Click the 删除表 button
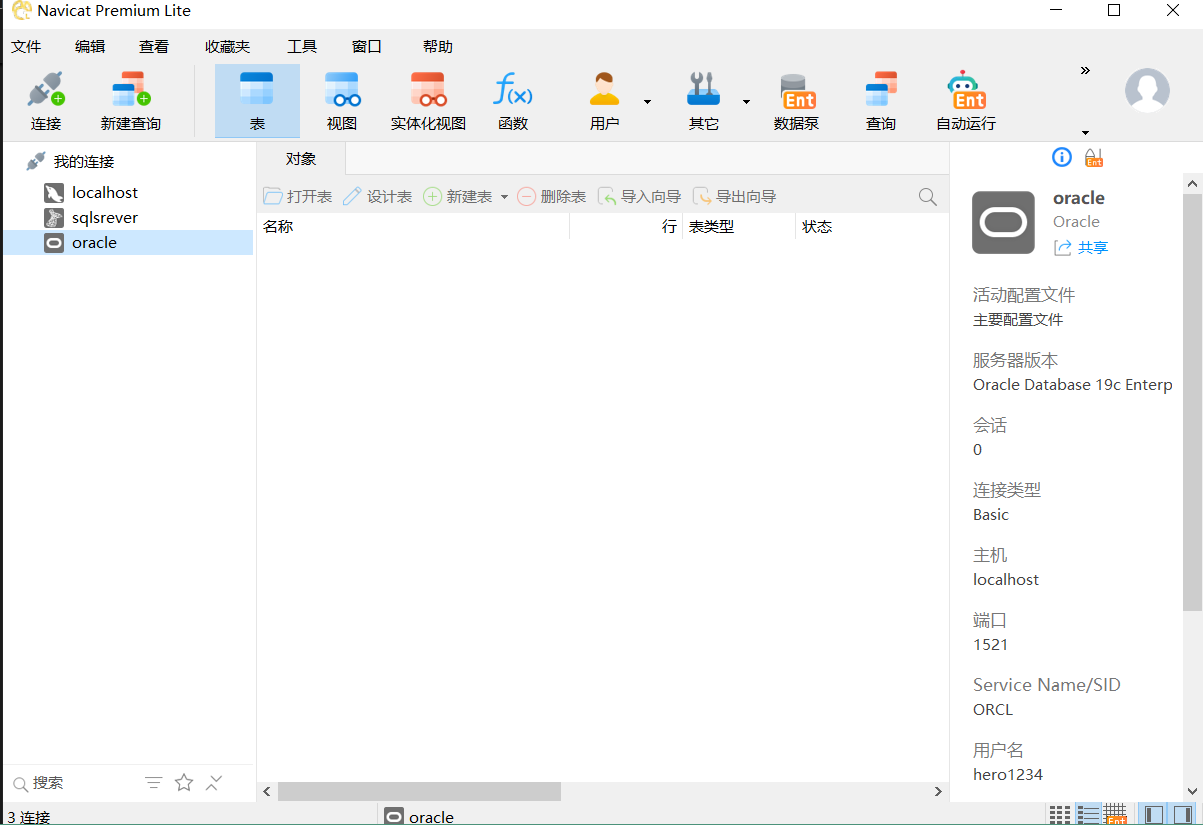This screenshot has width=1203, height=828. 552,197
